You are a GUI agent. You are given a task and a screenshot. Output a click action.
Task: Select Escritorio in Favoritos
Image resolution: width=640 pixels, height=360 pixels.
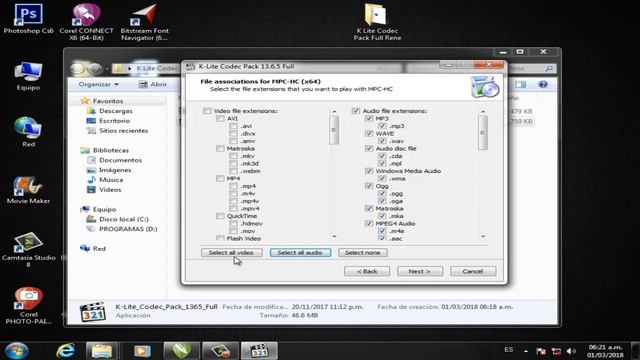pos(114,121)
